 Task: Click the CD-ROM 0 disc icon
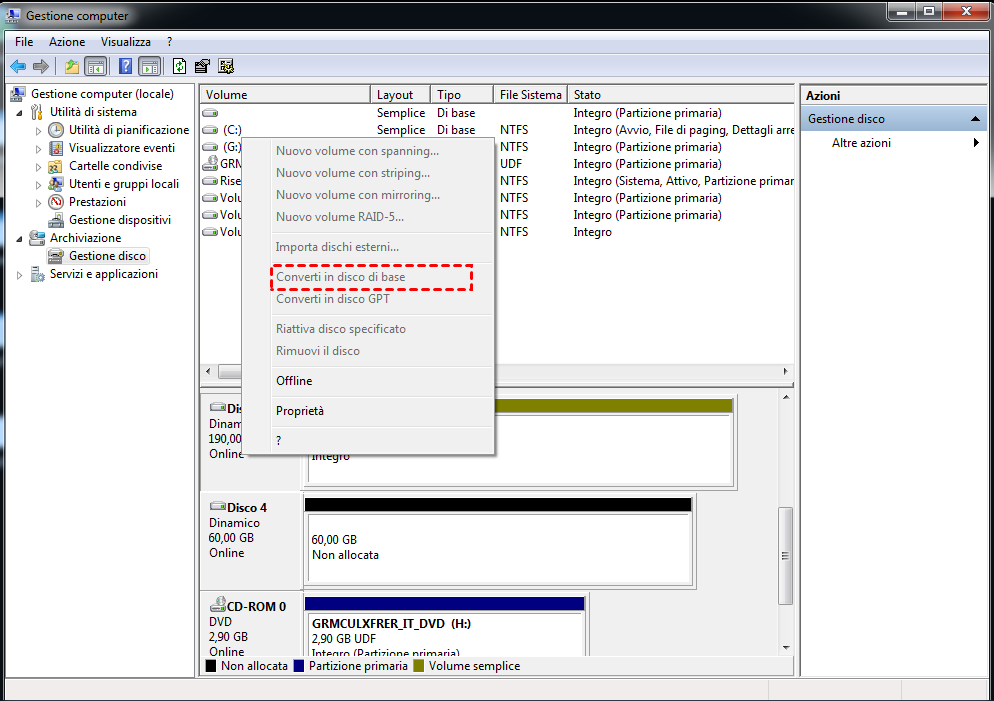click(218, 605)
